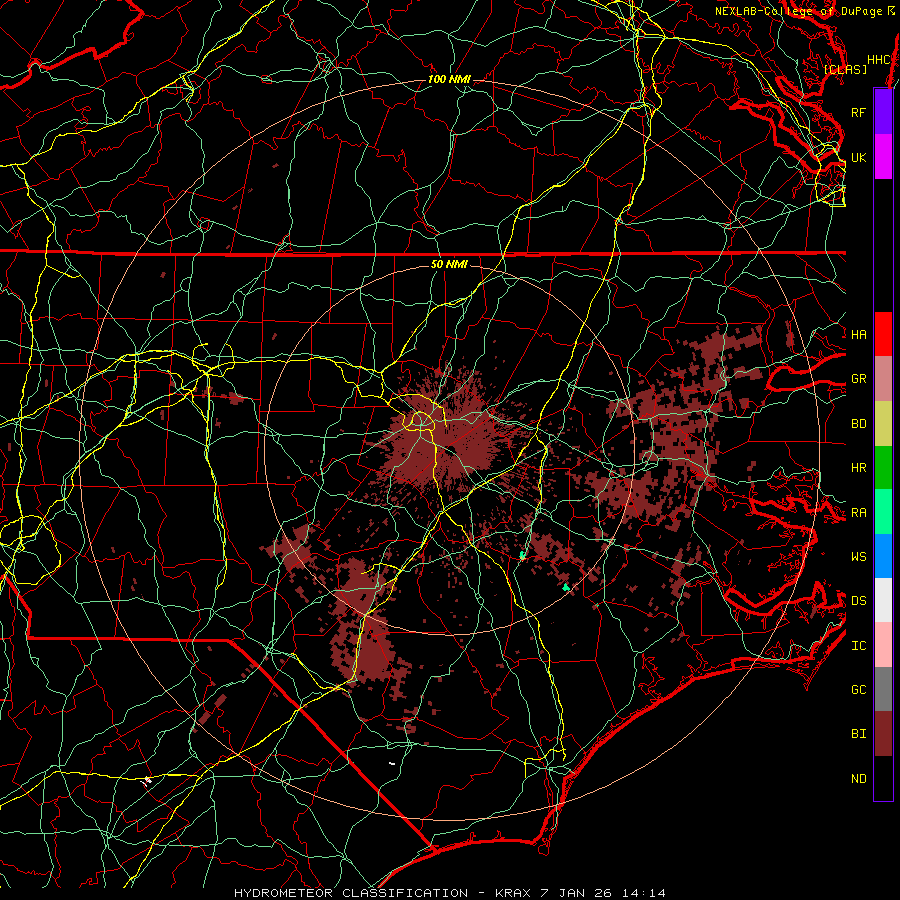Click the 'WS' legend label
Screen dimensions: 900x900
[x=858, y=557]
